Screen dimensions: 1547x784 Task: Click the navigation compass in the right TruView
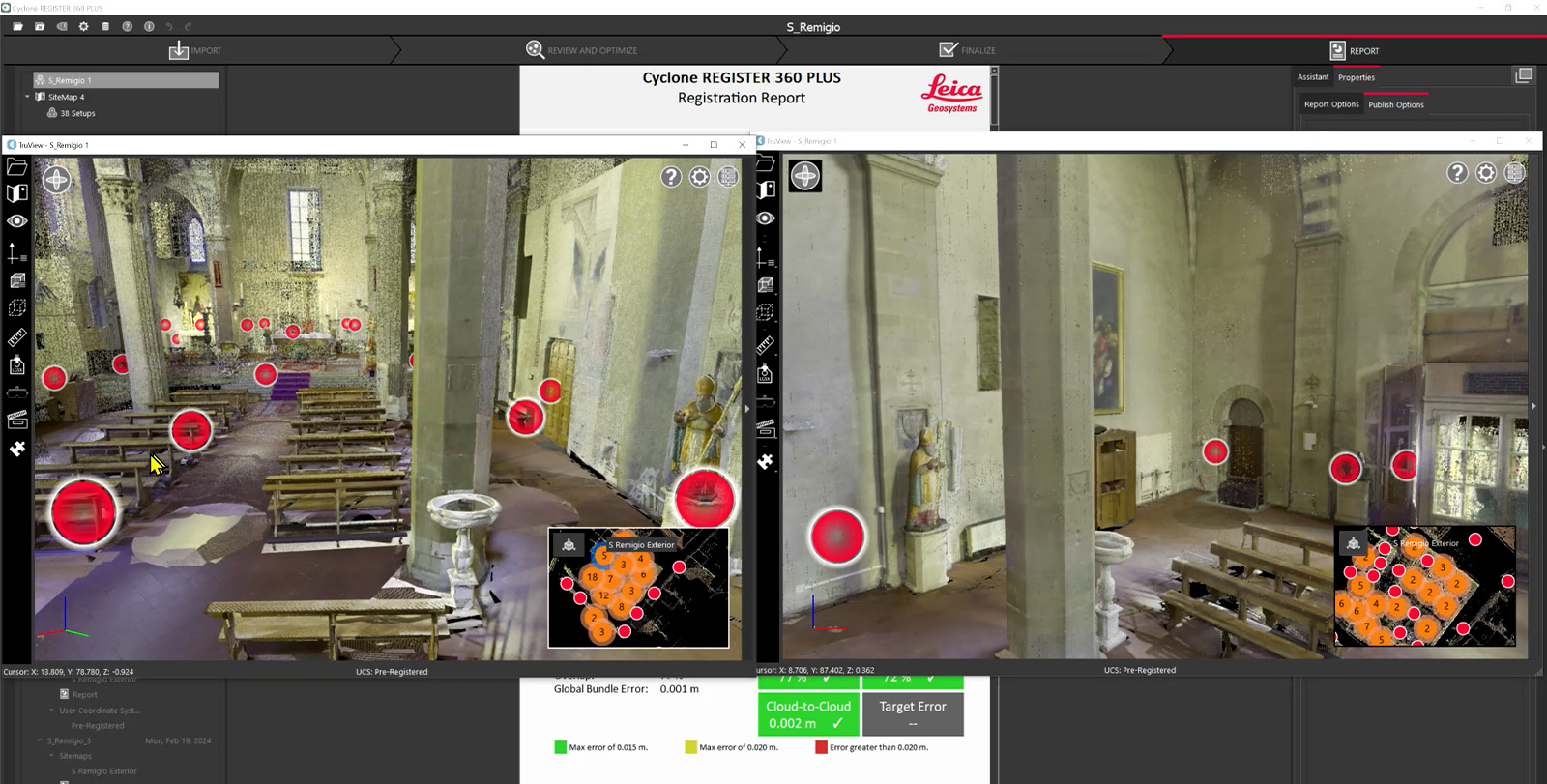click(805, 176)
